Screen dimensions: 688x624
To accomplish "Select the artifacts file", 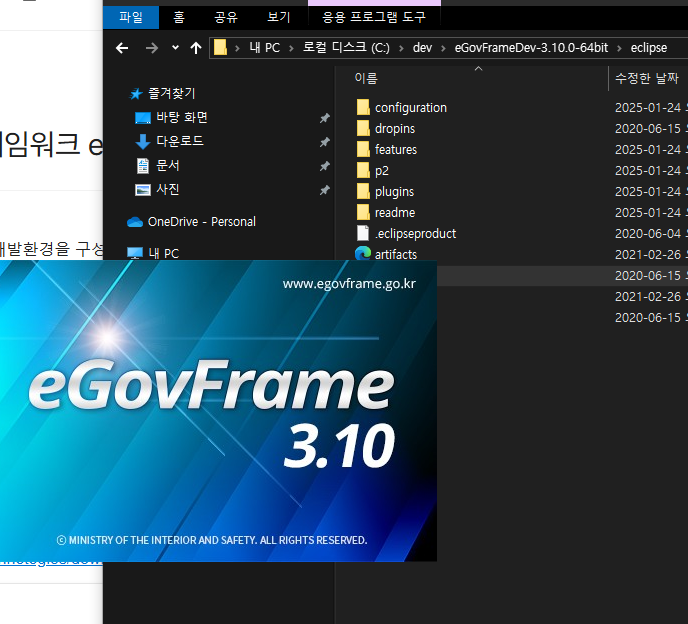I will point(396,255).
